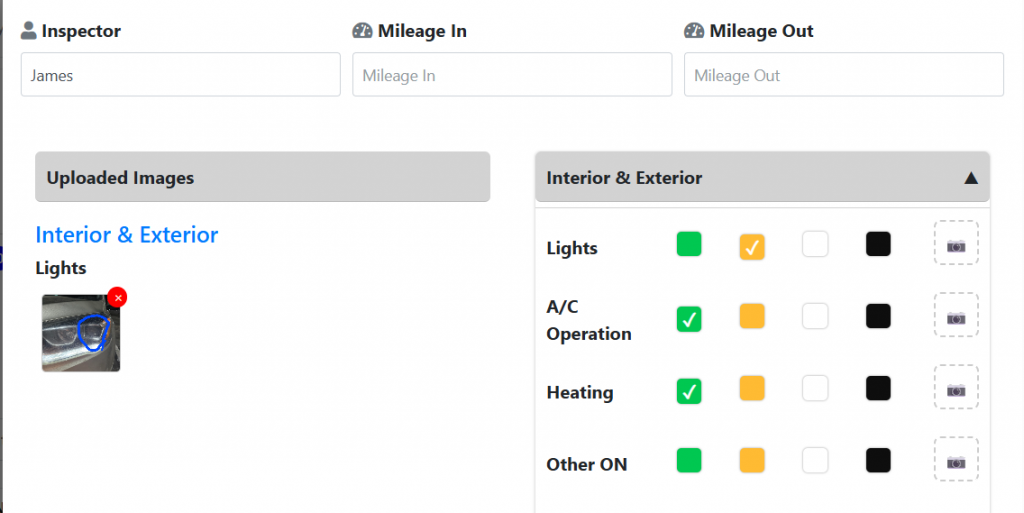The width and height of the screenshot is (1024, 513).
Task: Open the blue Interior & Exterior link
Action: [127, 235]
